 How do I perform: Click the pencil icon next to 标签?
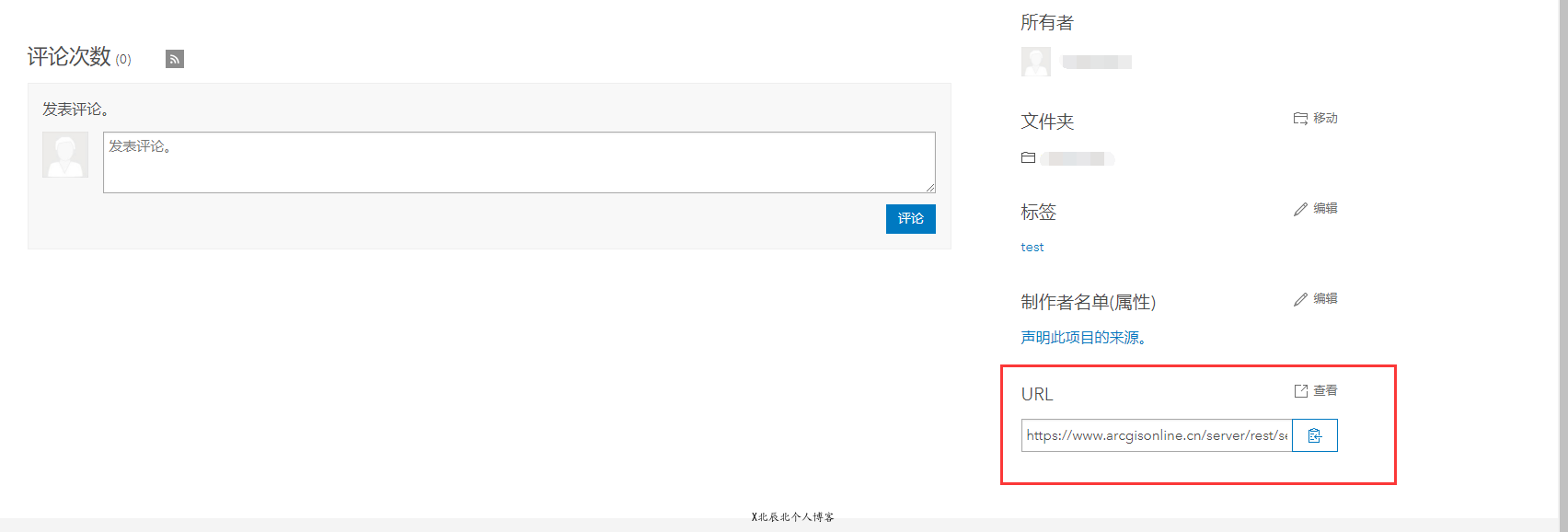point(1300,209)
